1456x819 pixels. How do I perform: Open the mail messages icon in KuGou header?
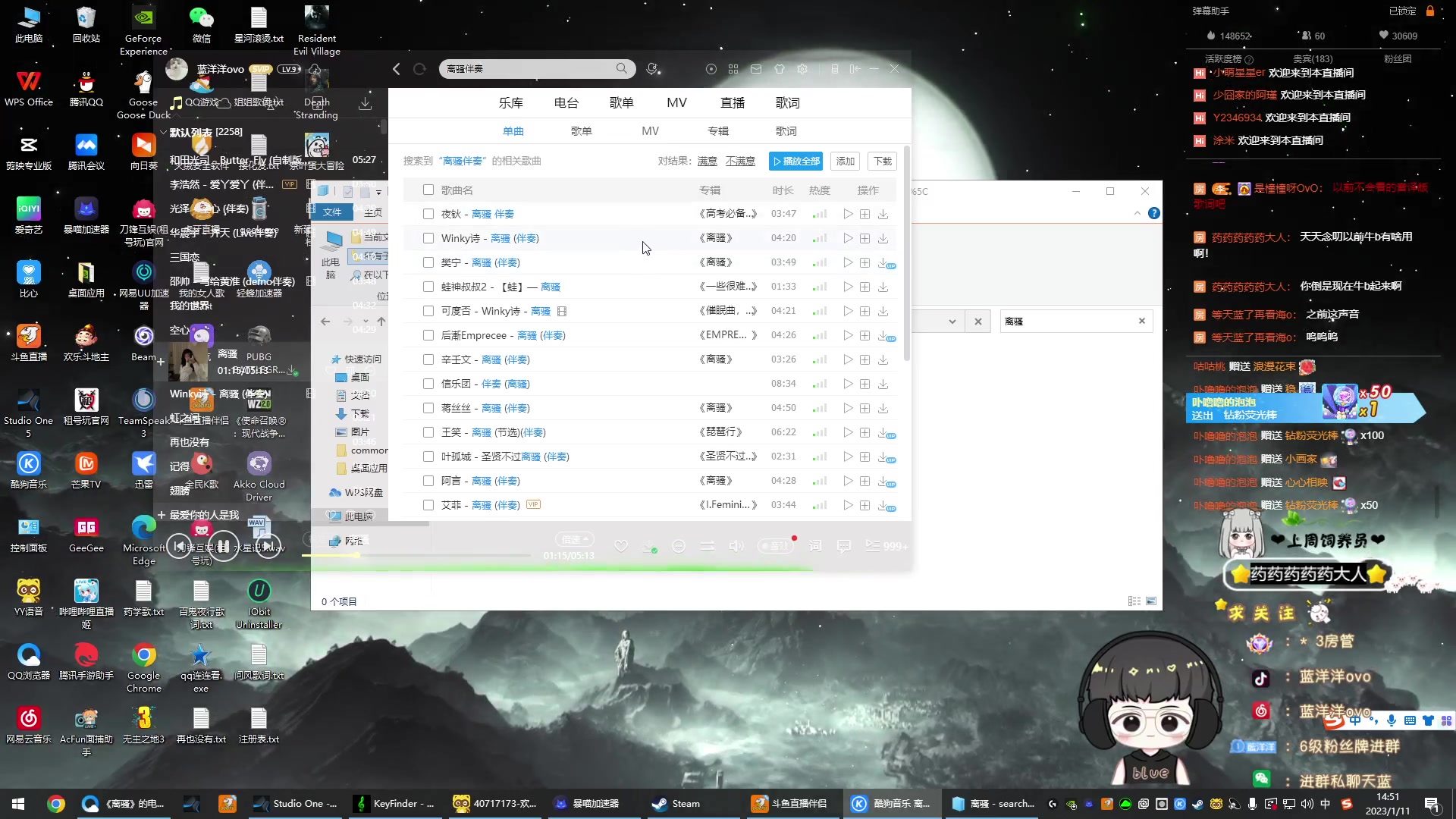click(756, 69)
